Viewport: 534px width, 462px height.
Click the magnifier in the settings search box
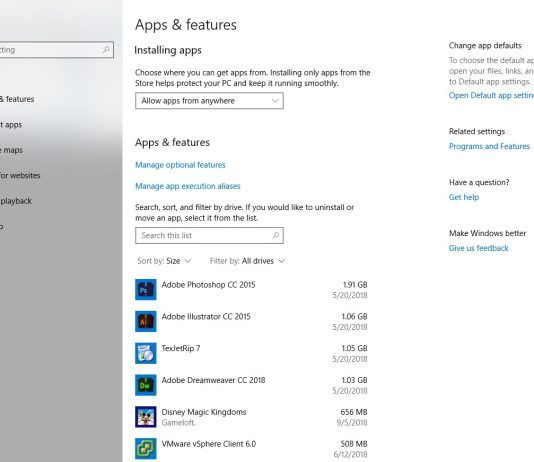click(x=106, y=50)
